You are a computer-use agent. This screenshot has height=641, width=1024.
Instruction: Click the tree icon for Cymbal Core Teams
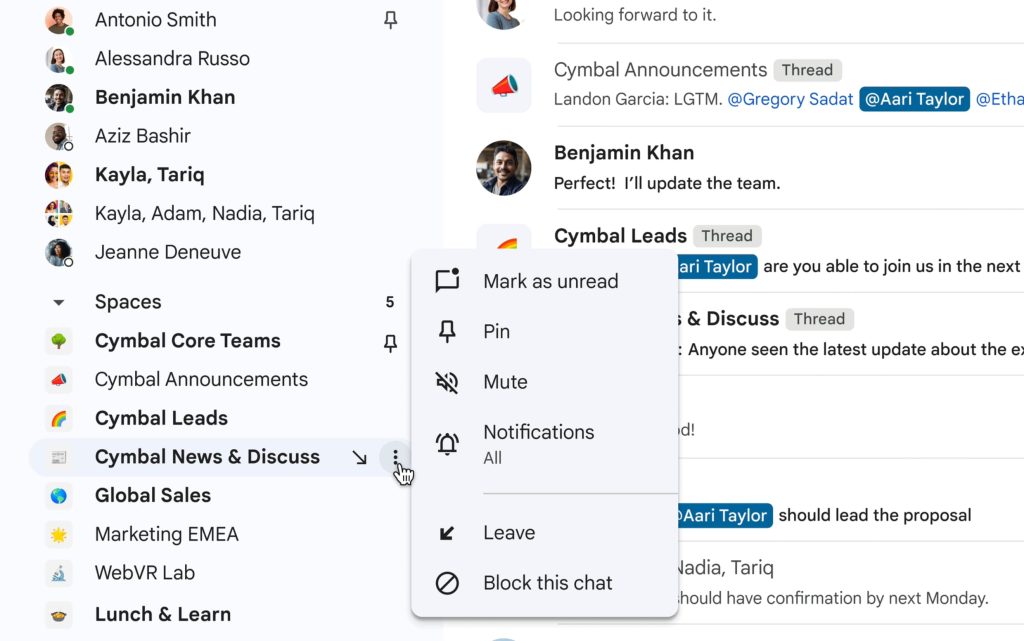pos(59,341)
